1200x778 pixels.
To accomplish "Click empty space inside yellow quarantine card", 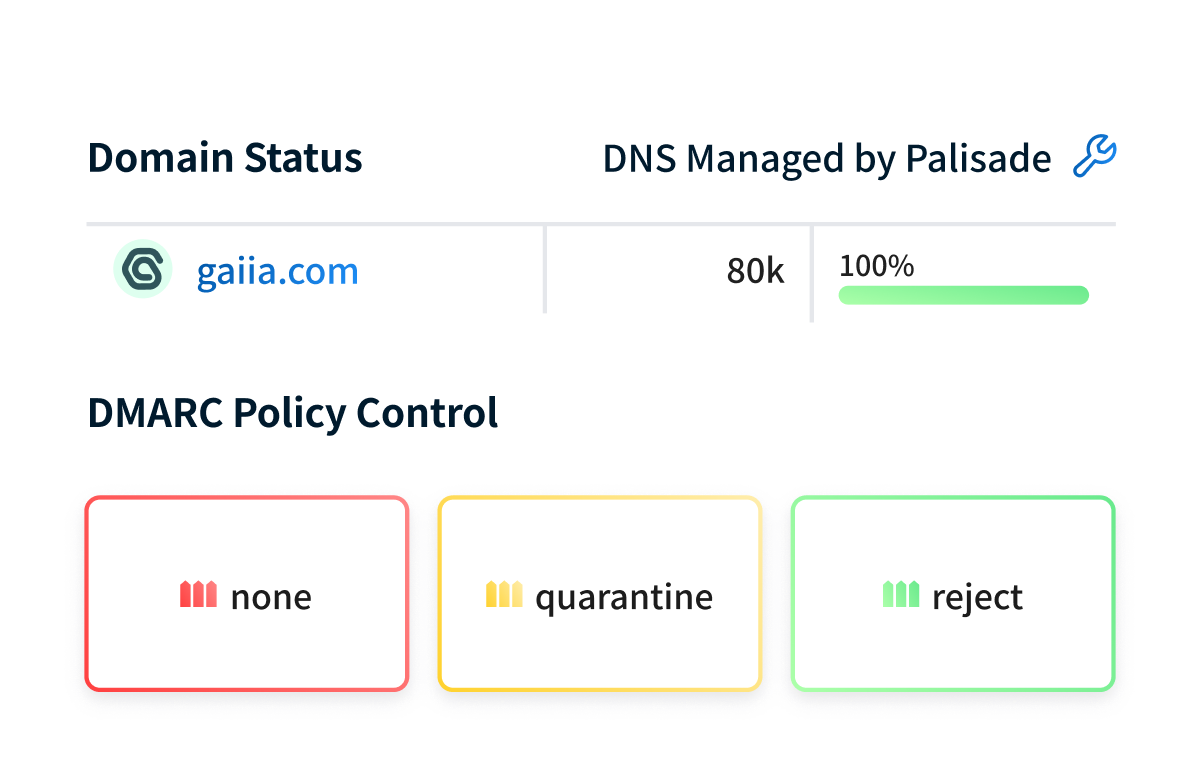I will (600, 540).
